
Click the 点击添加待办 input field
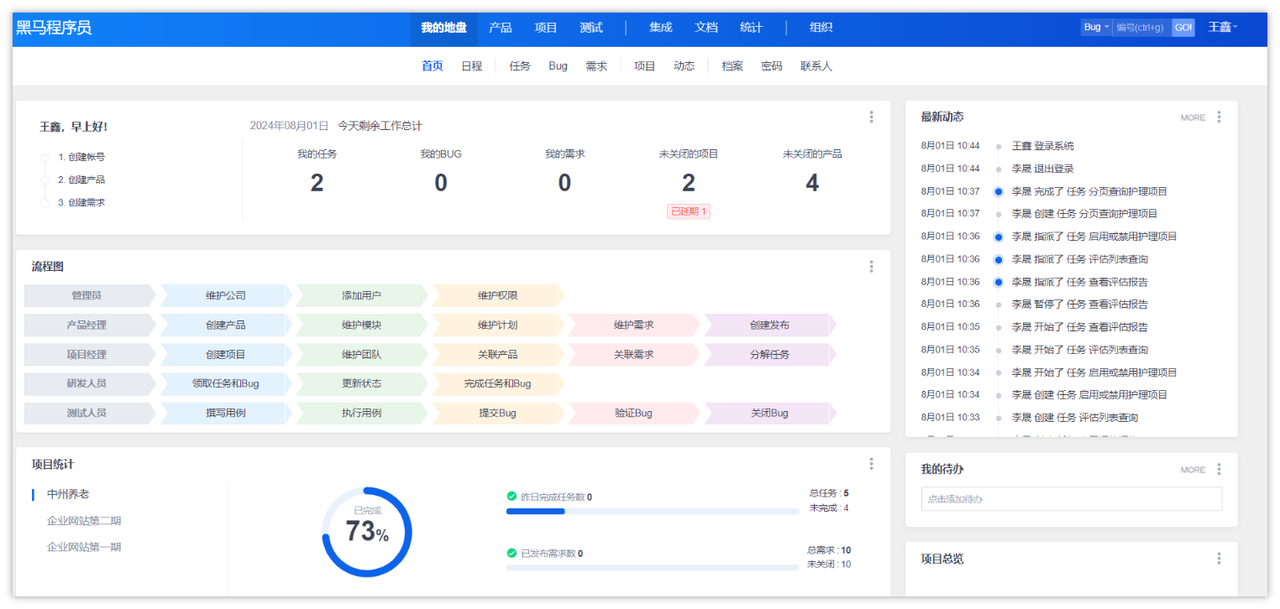1071,499
